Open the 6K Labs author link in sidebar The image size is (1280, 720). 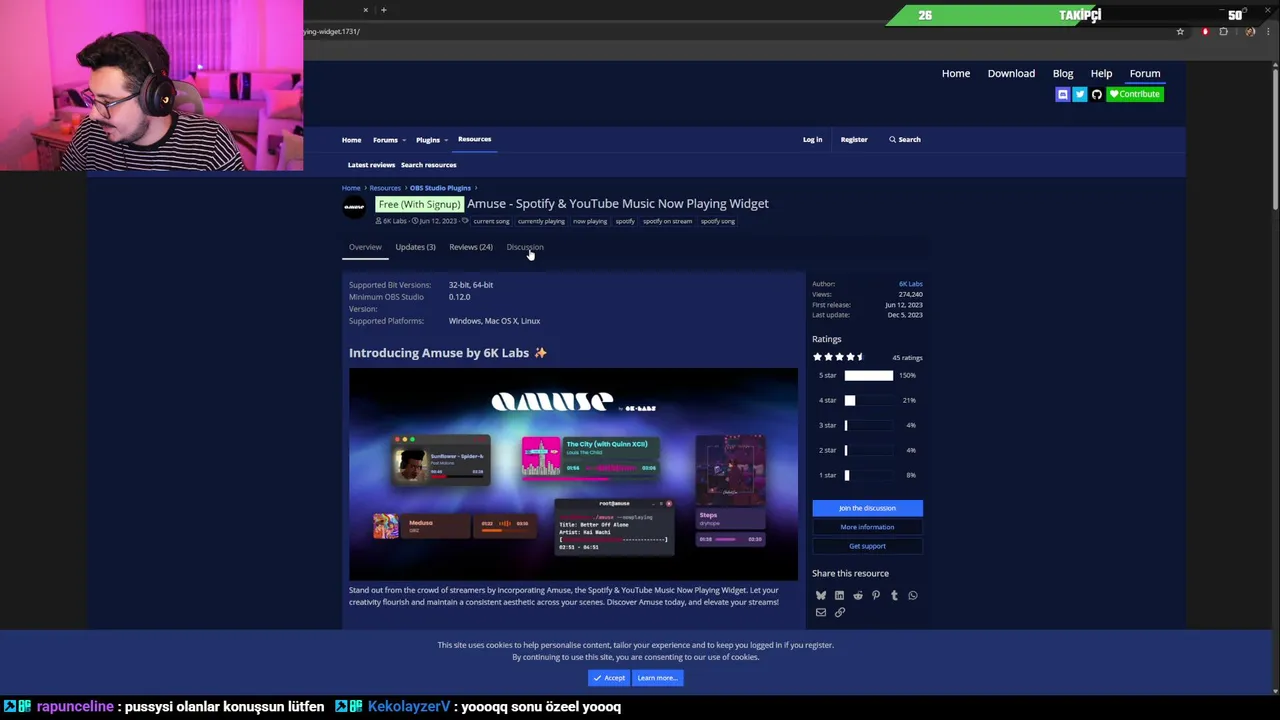tap(910, 284)
